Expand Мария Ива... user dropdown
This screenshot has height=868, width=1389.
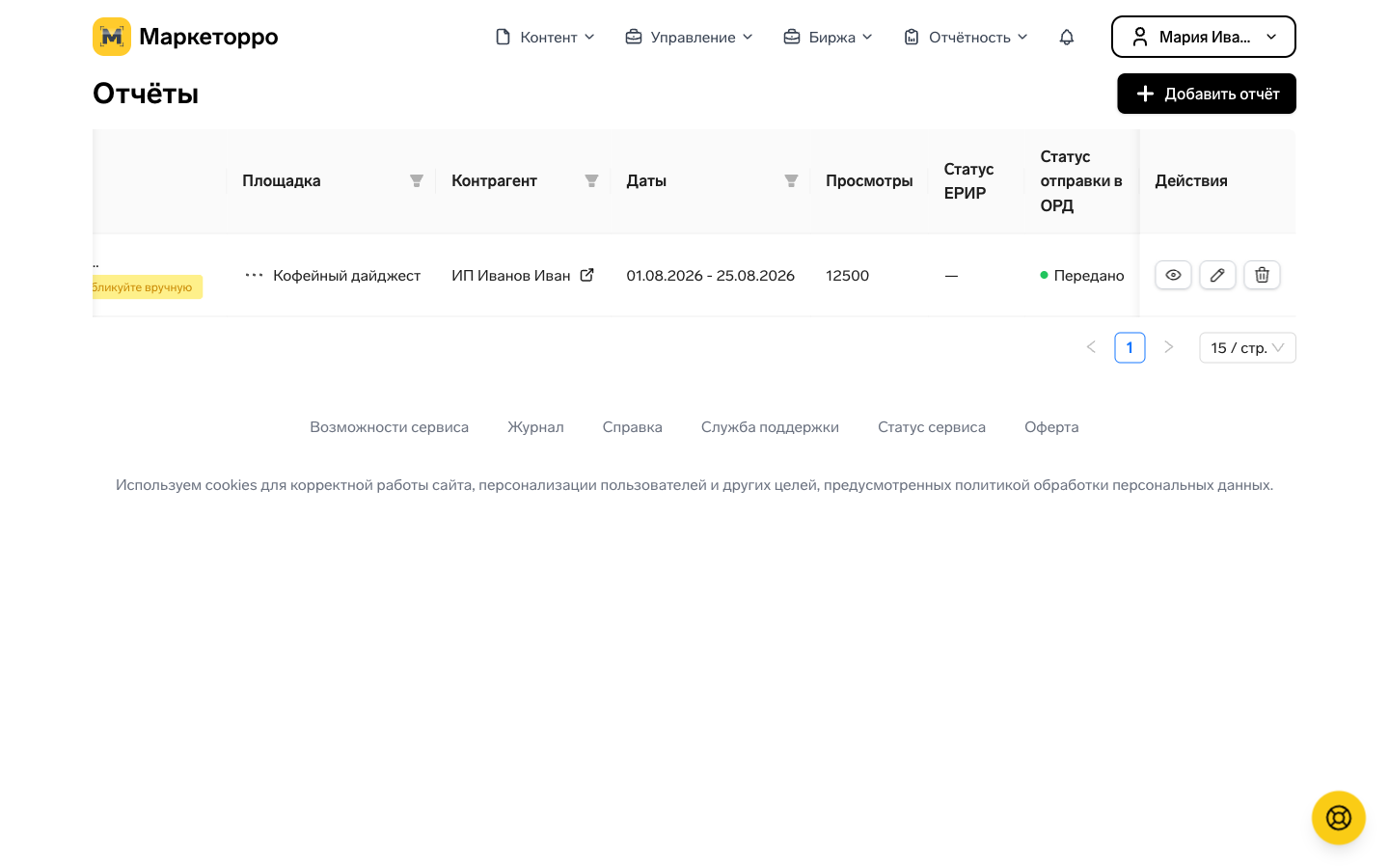click(x=1203, y=37)
